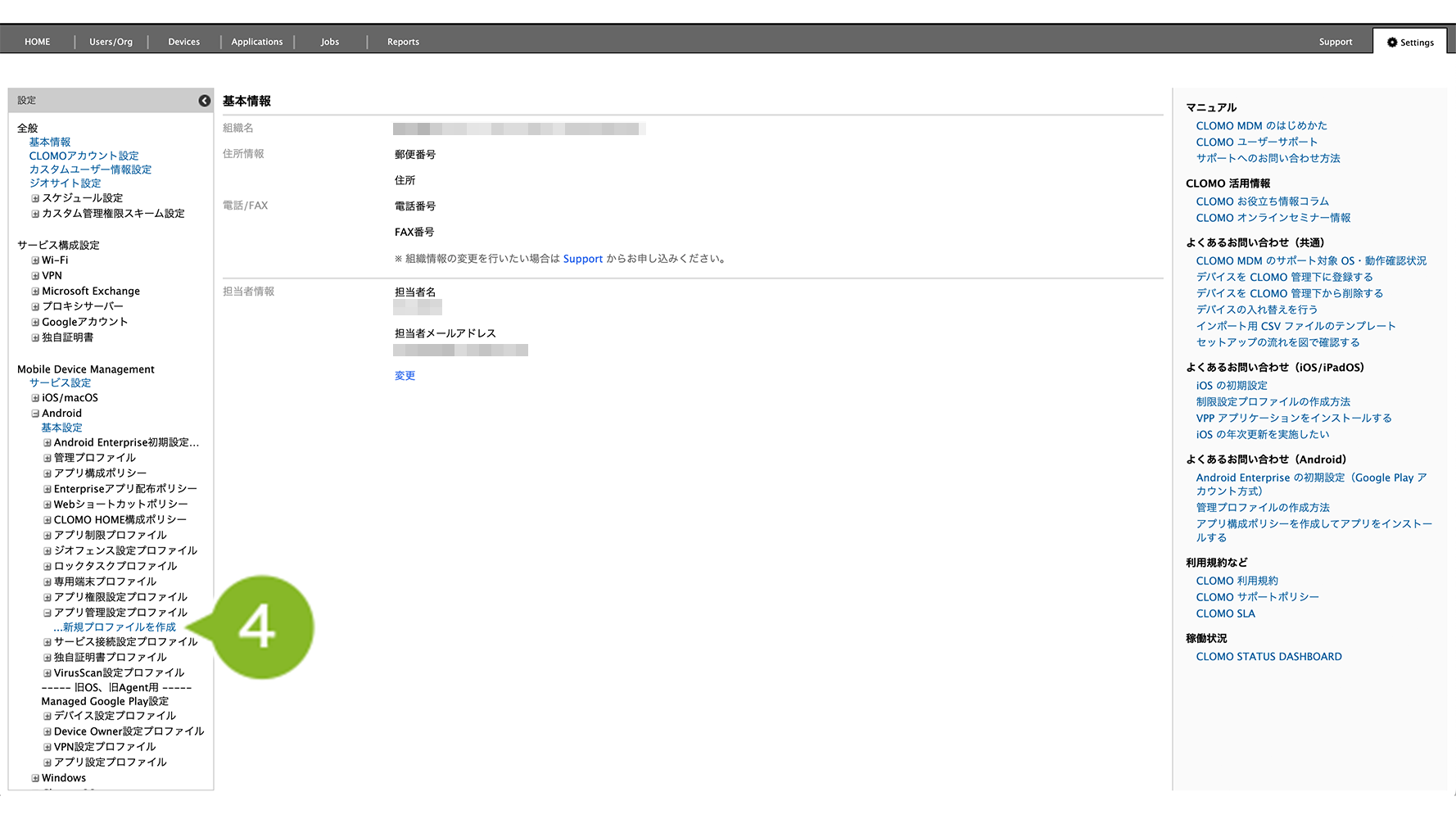Open the HOME menu

pos(38,42)
